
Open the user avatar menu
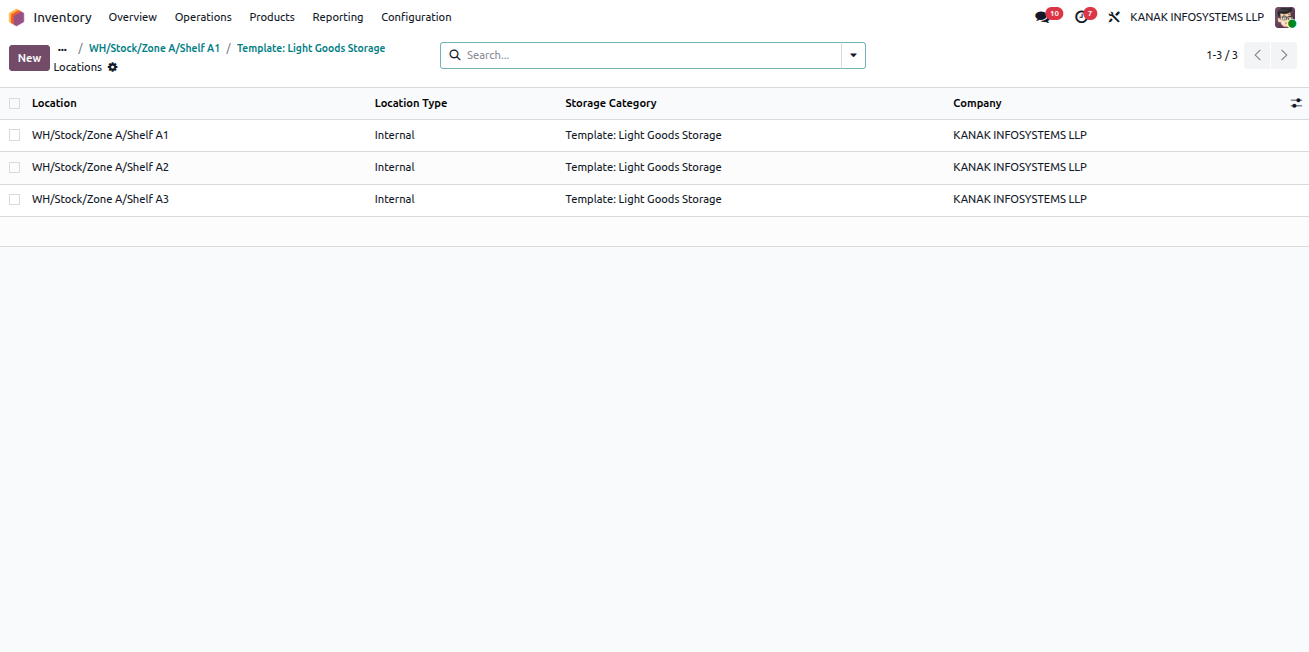tap(1285, 17)
